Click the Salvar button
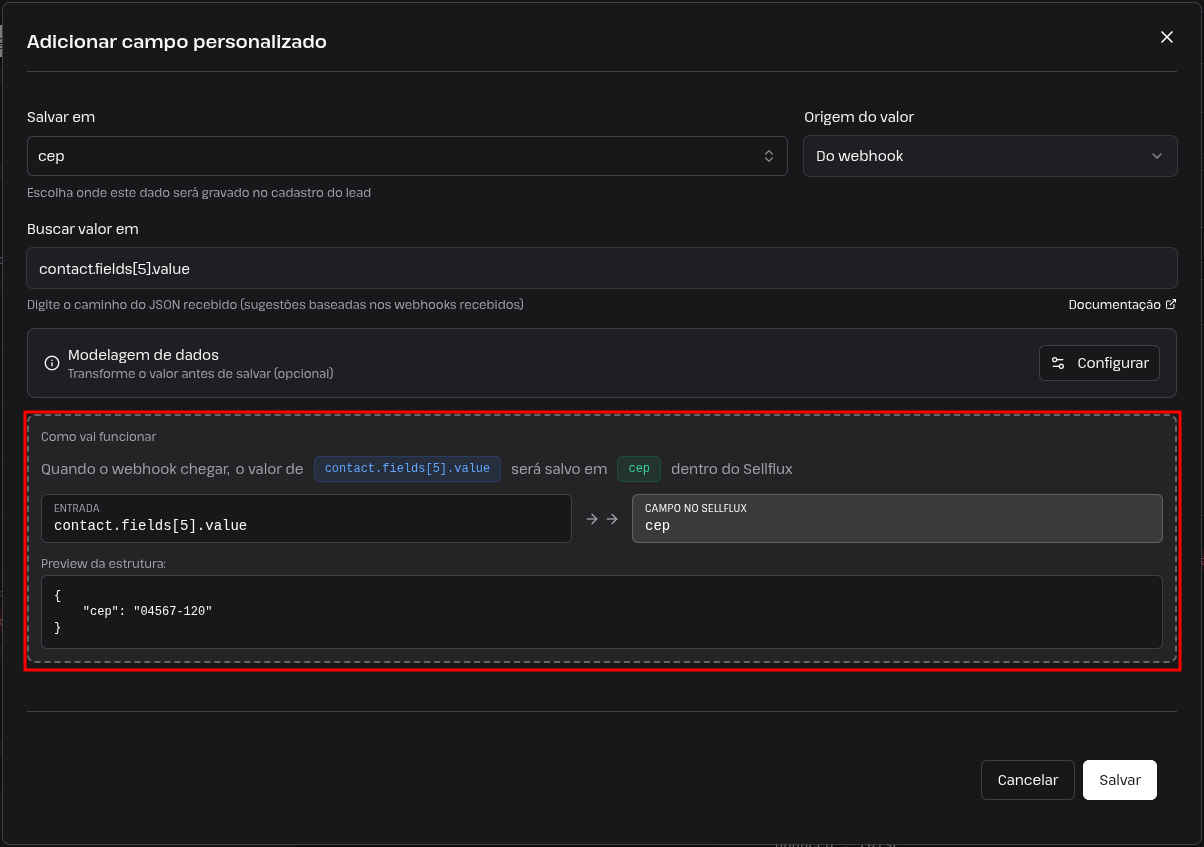 pos(1120,780)
